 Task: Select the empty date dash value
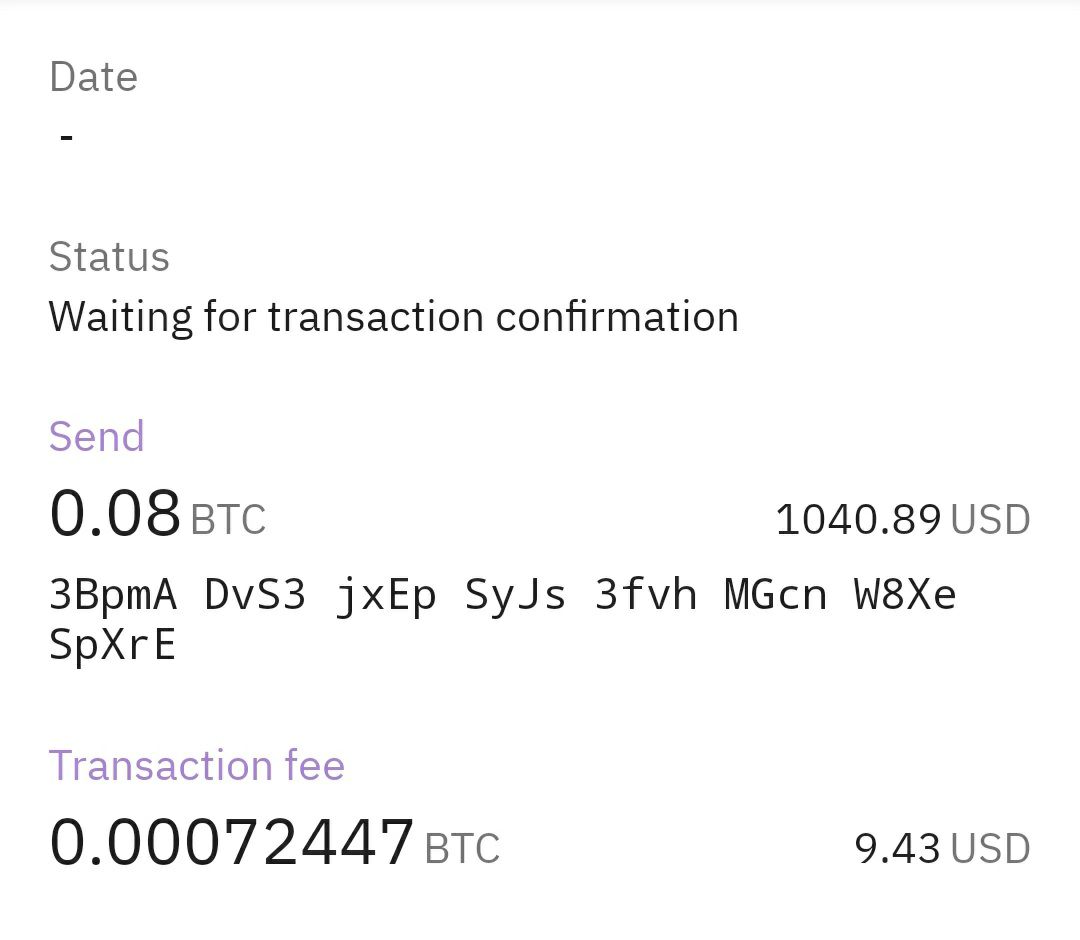point(66,138)
